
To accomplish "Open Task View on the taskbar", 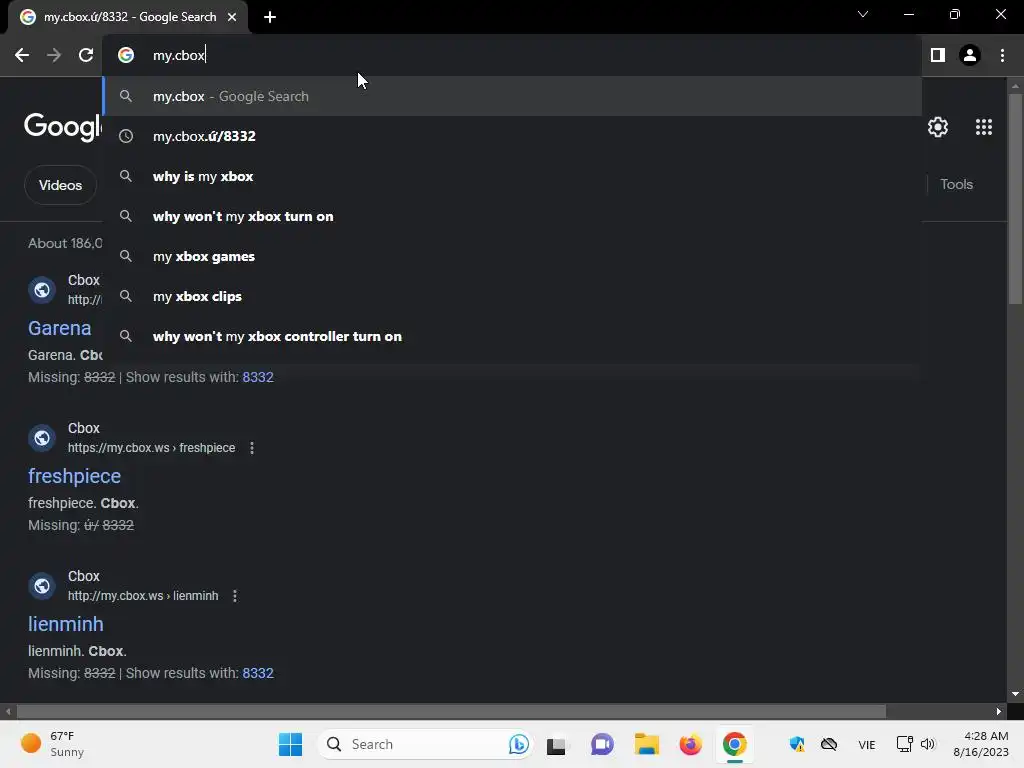I will pos(556,744).
